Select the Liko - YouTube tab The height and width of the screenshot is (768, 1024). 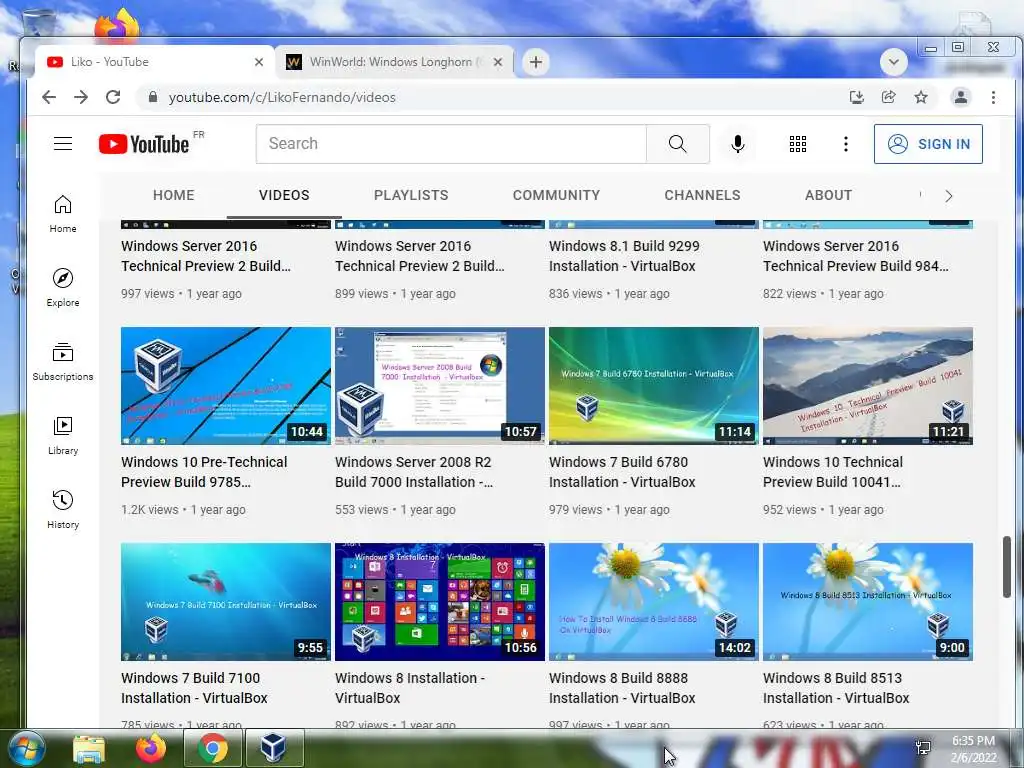(x=155, y=62)
